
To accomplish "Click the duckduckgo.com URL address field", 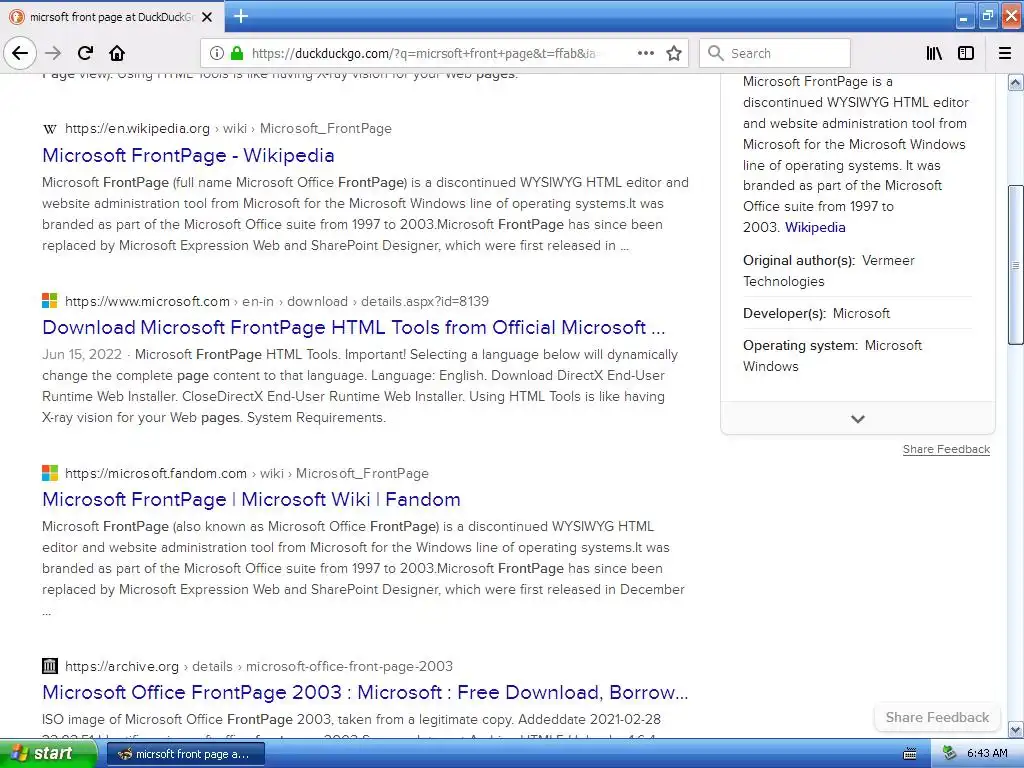I will (424, 53).
